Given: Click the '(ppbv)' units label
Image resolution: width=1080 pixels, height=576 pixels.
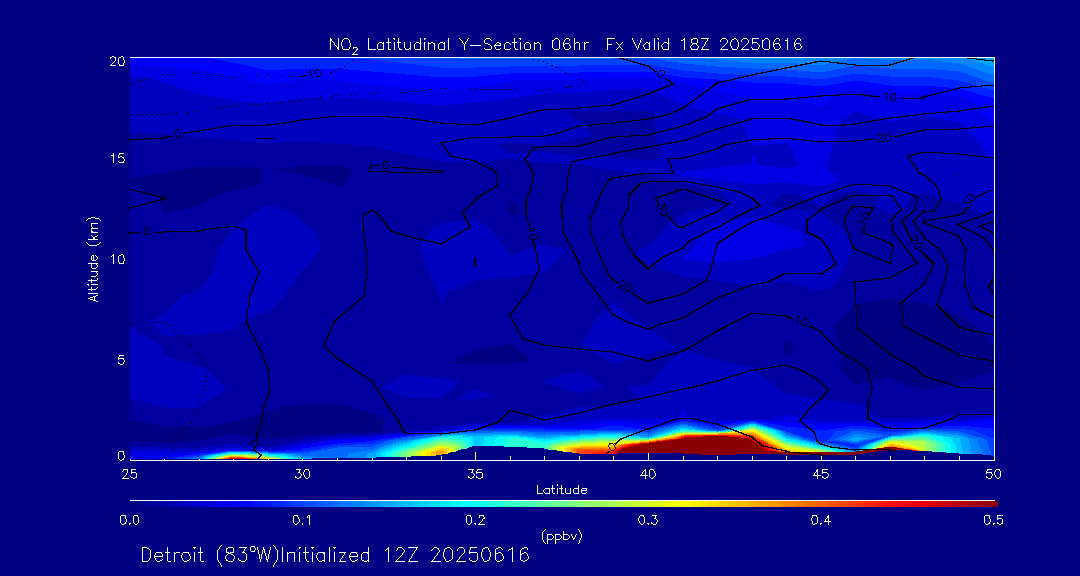Looking at the screenshot, I should point(562,536).
